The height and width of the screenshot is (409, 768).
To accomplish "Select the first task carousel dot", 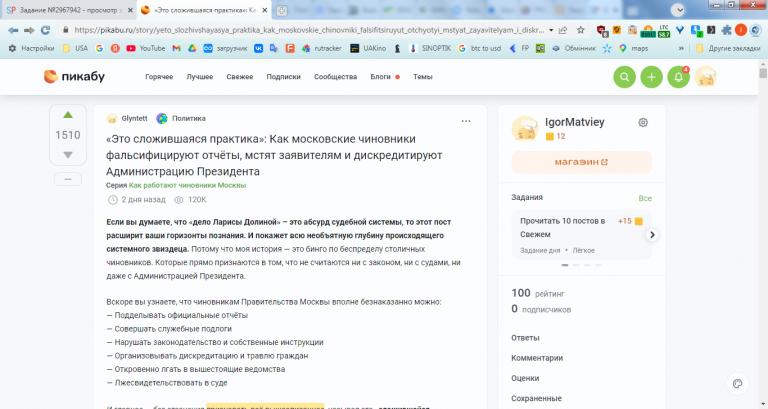I will point(565,265).
